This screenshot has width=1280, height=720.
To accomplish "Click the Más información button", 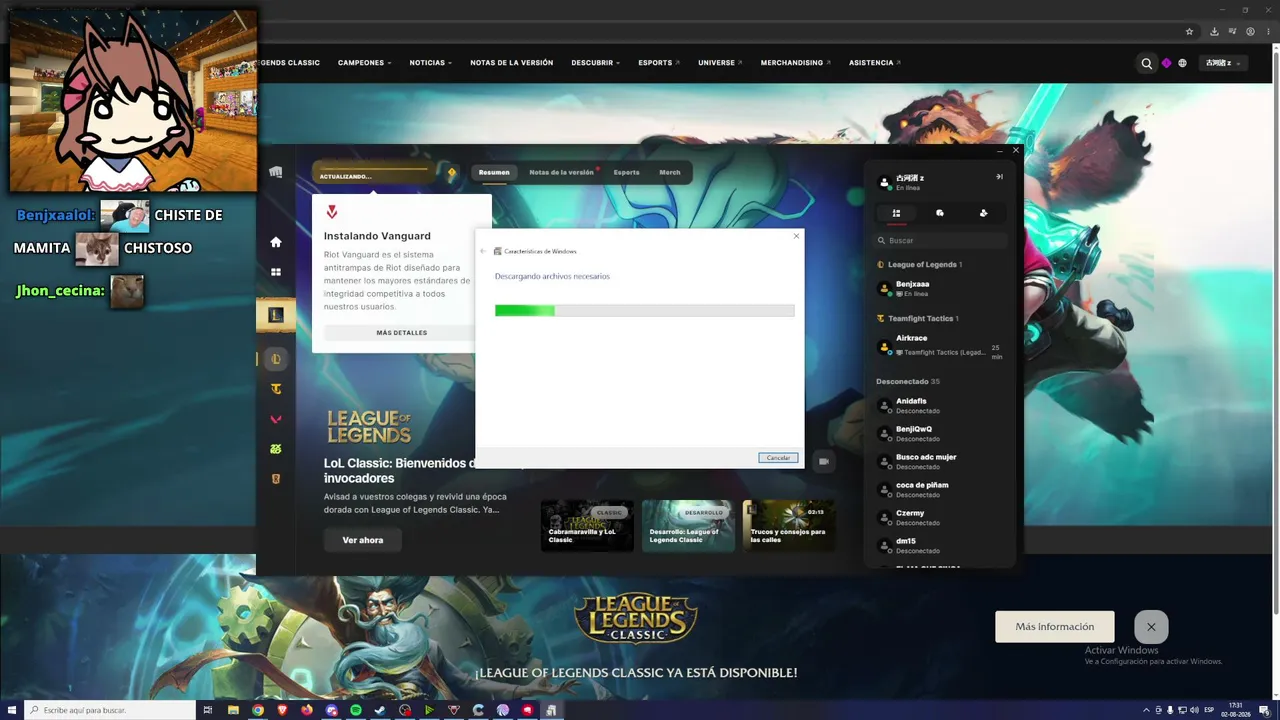I will pos(1055,627).
